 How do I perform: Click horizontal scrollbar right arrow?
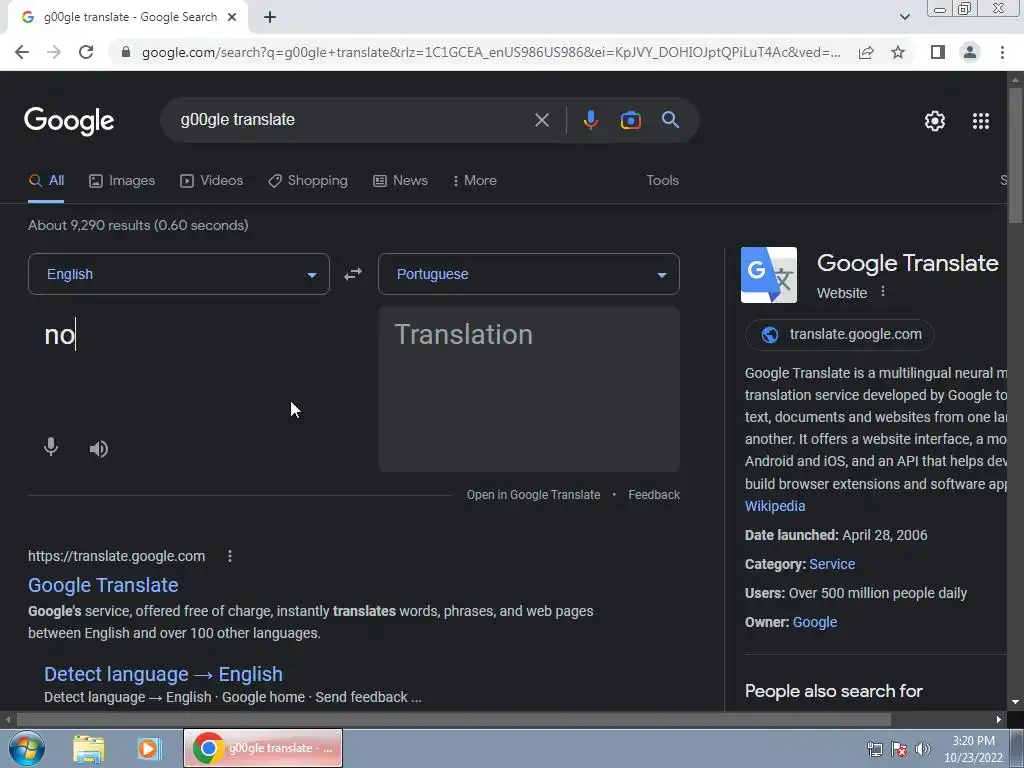click(999, 720)
